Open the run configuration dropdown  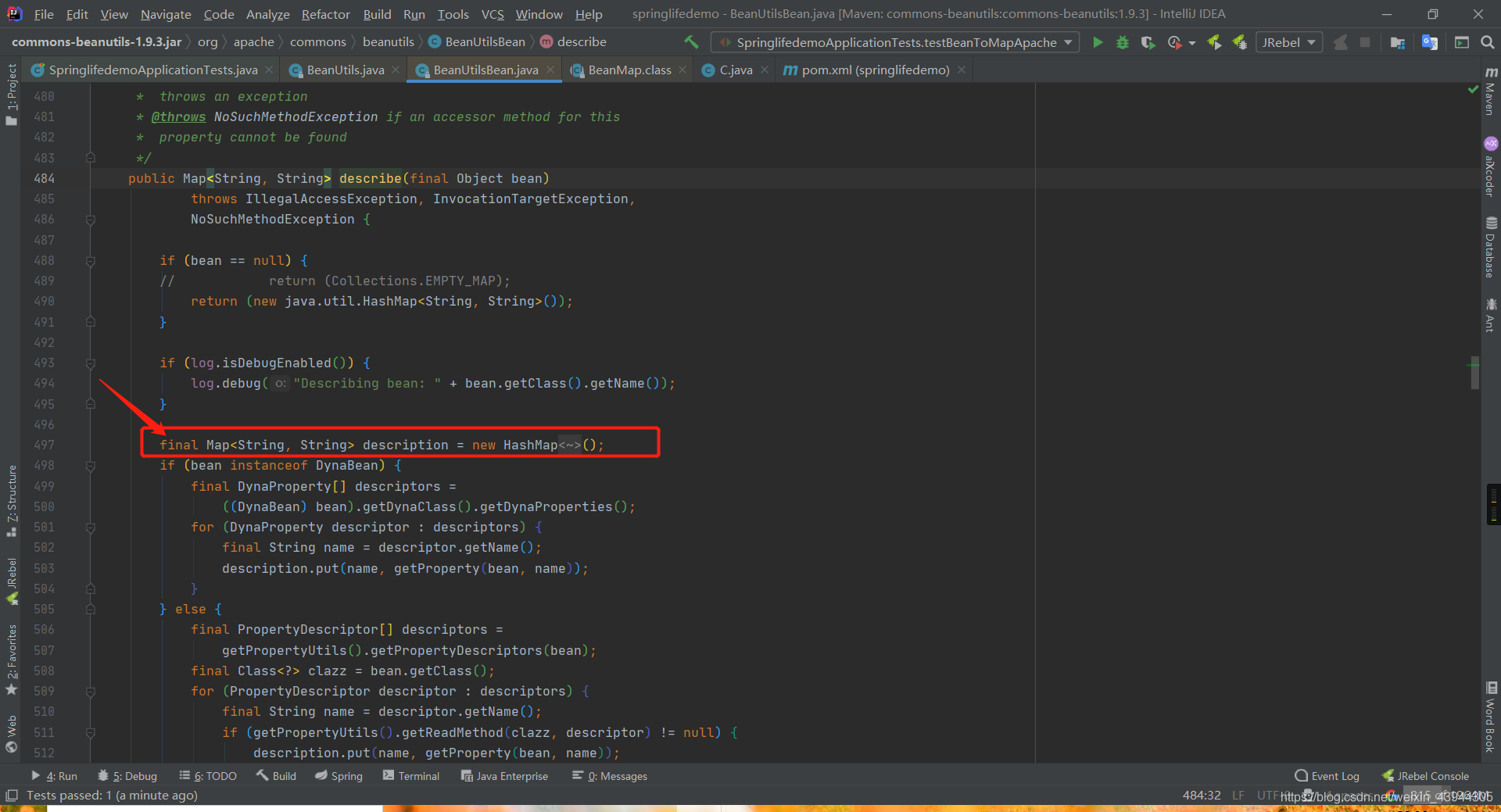(895, 42)
